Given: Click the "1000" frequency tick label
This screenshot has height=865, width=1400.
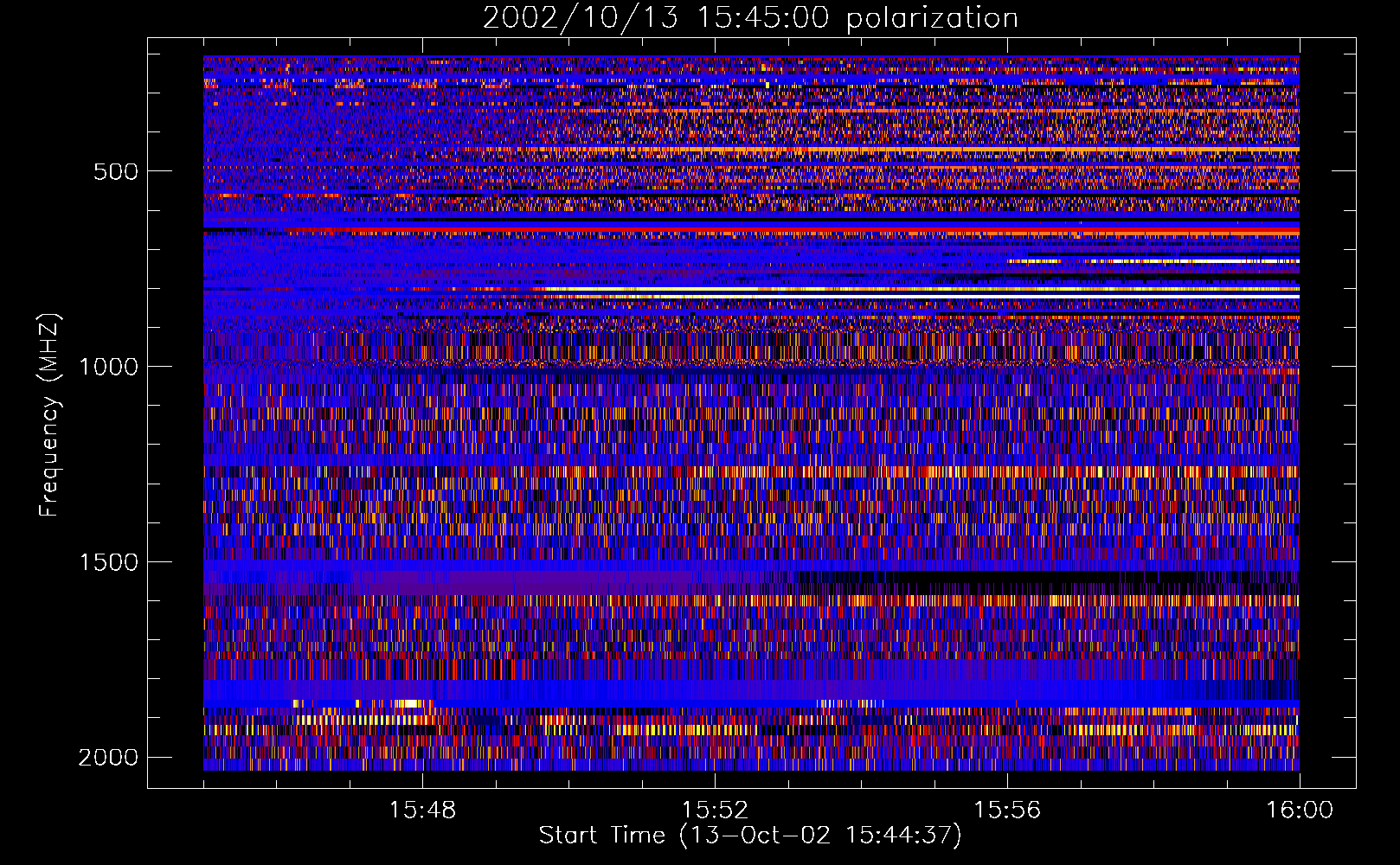Looking at the screenshot, I should [x=108, y=367].
